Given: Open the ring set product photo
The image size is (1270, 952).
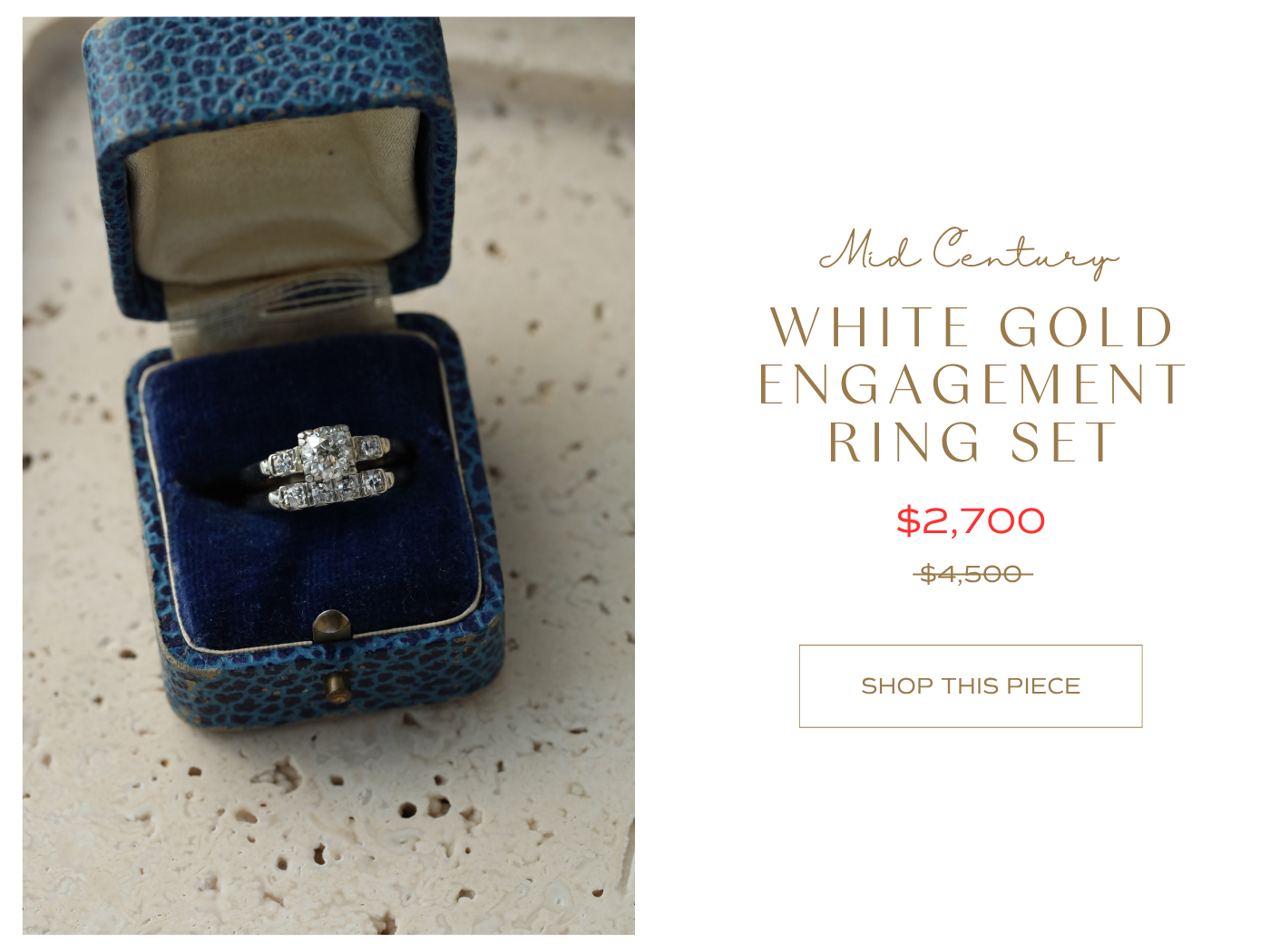Looking at the screenshot, I should click(x=328, y=476).
